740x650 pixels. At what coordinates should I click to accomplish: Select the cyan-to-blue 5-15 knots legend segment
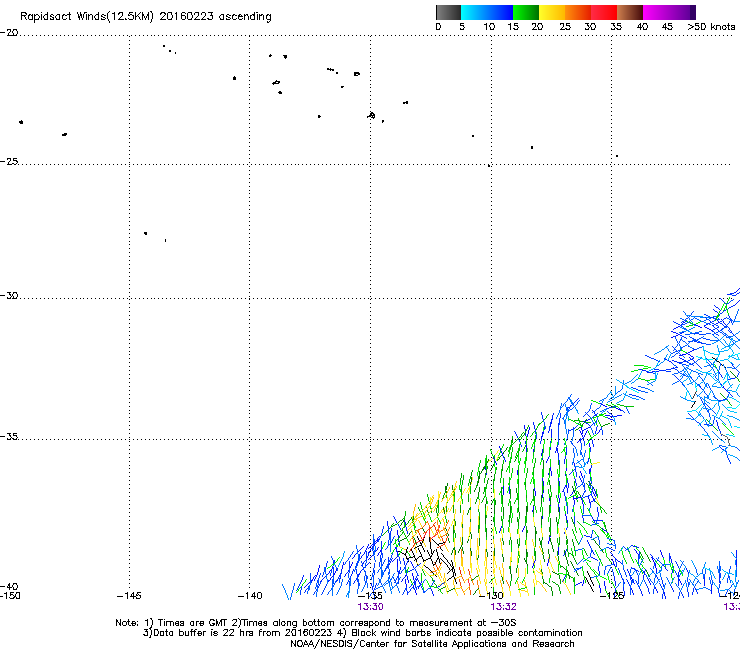click(487, 12)
